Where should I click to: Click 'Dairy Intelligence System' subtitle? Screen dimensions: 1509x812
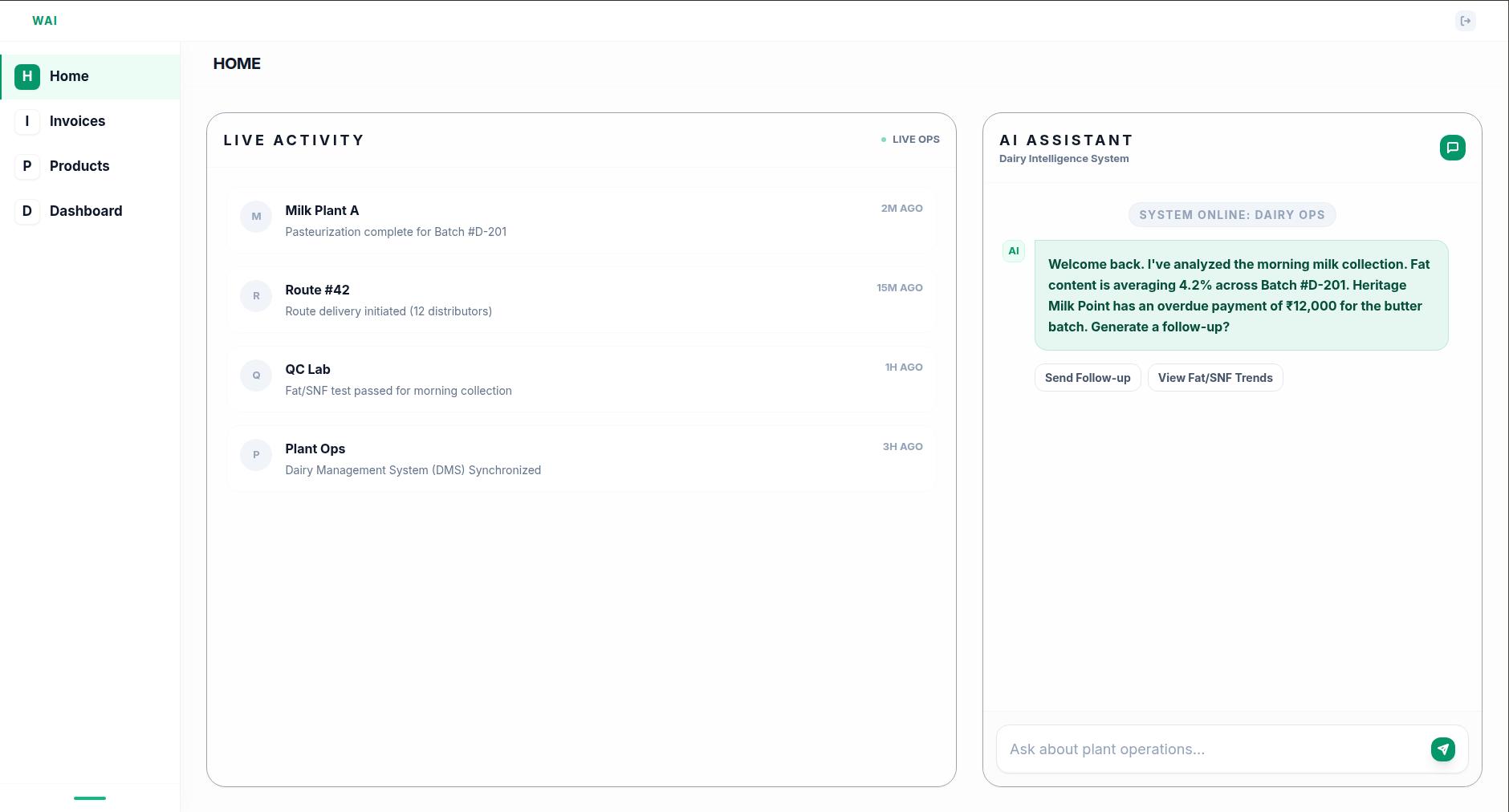pos(1064,159)
